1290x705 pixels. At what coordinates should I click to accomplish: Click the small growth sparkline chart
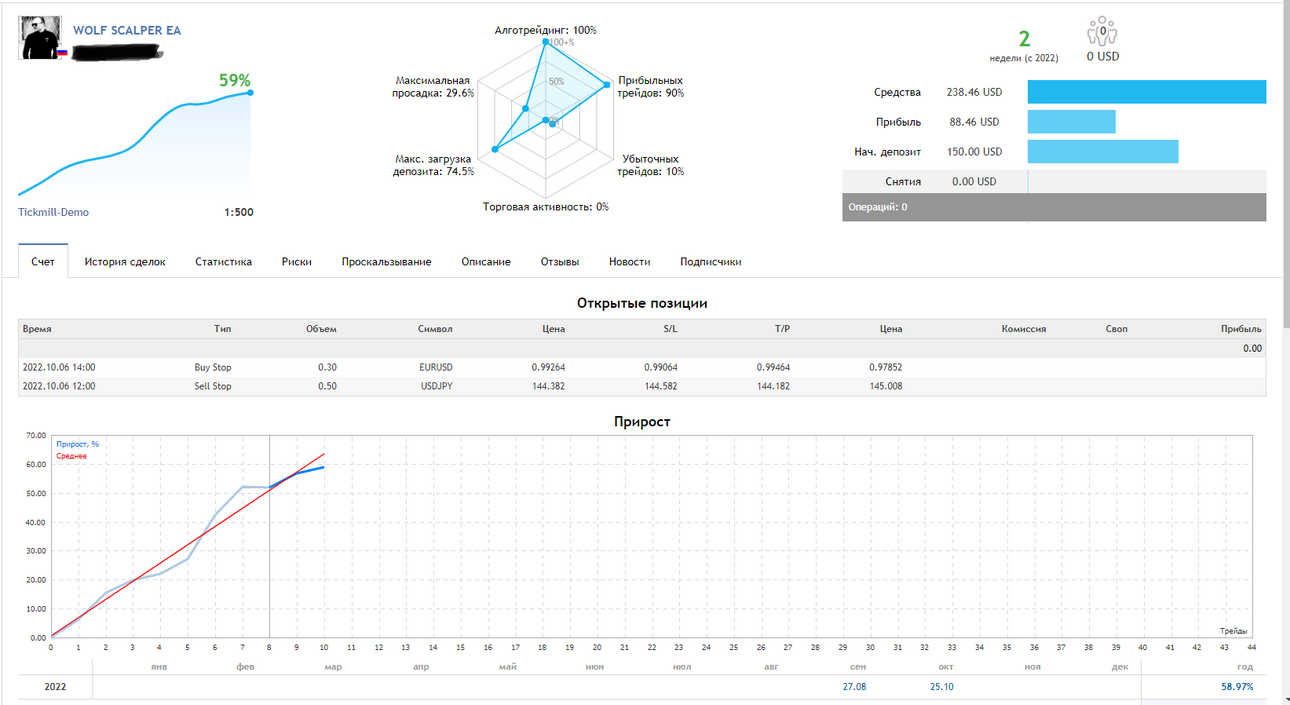pos(134,143)
